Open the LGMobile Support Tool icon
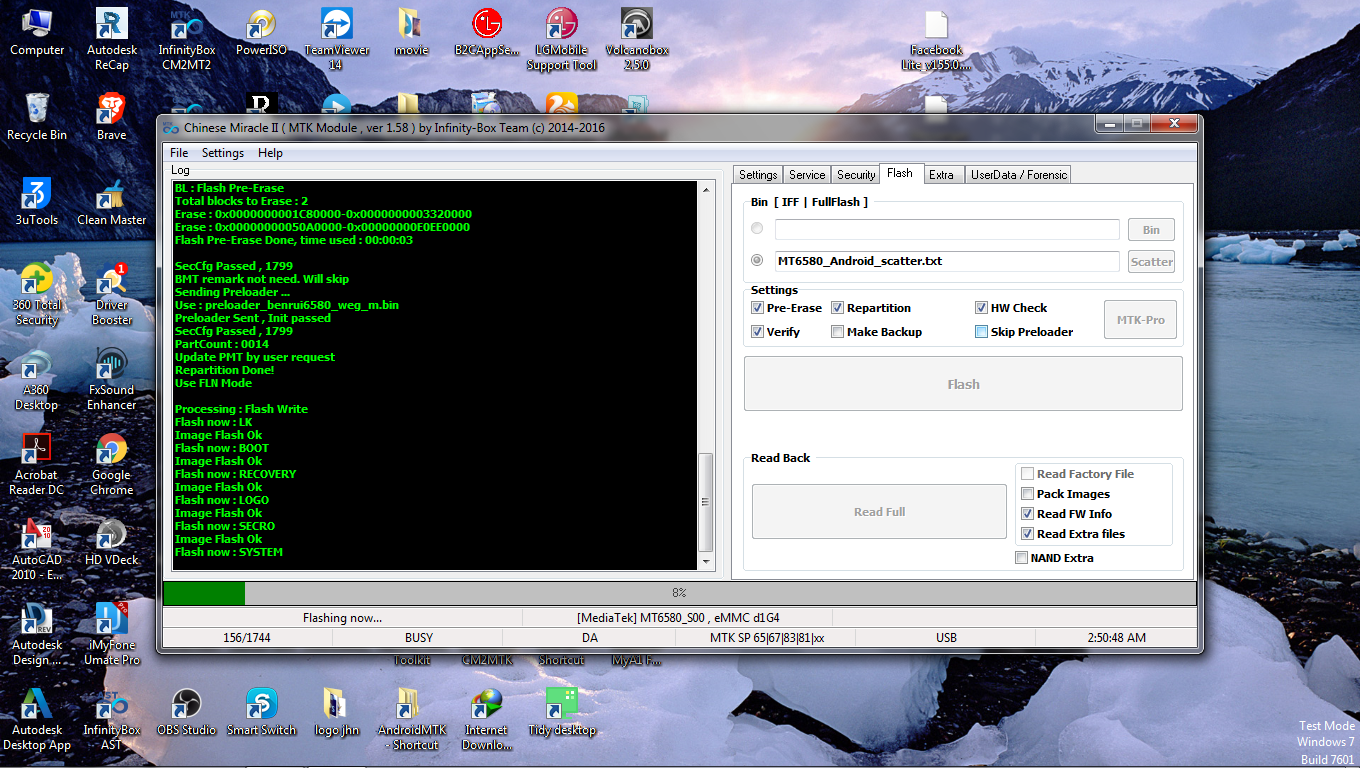This screenshot has width=1360, height=768. [x=561, y=38]
